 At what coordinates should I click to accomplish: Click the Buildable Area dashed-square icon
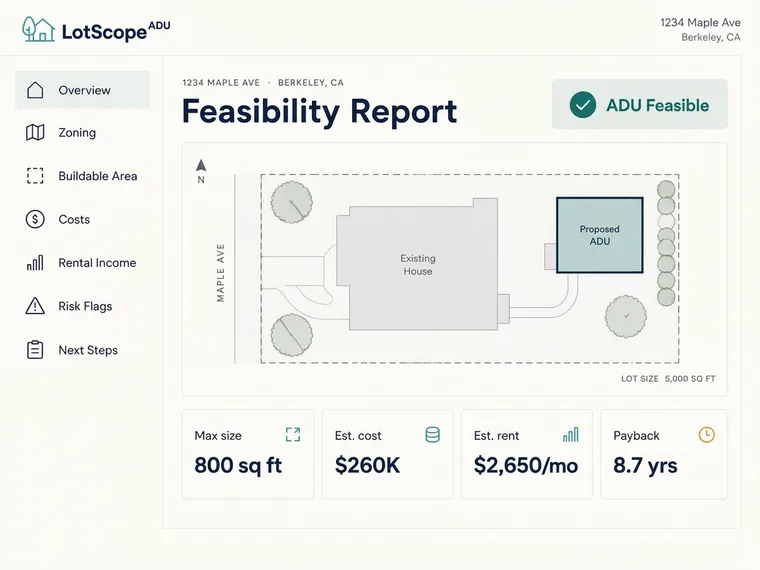click(x=35, y=175)
